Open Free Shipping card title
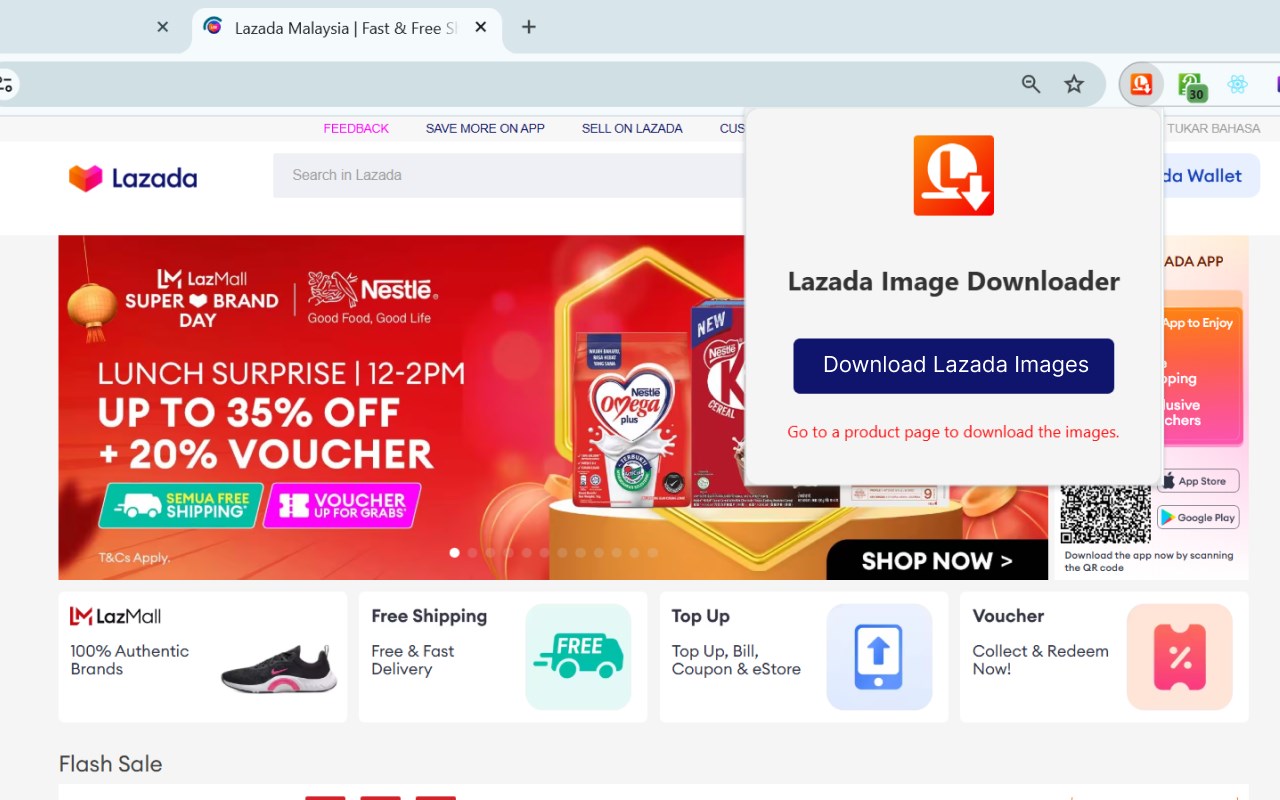 [x=429, y=616]
